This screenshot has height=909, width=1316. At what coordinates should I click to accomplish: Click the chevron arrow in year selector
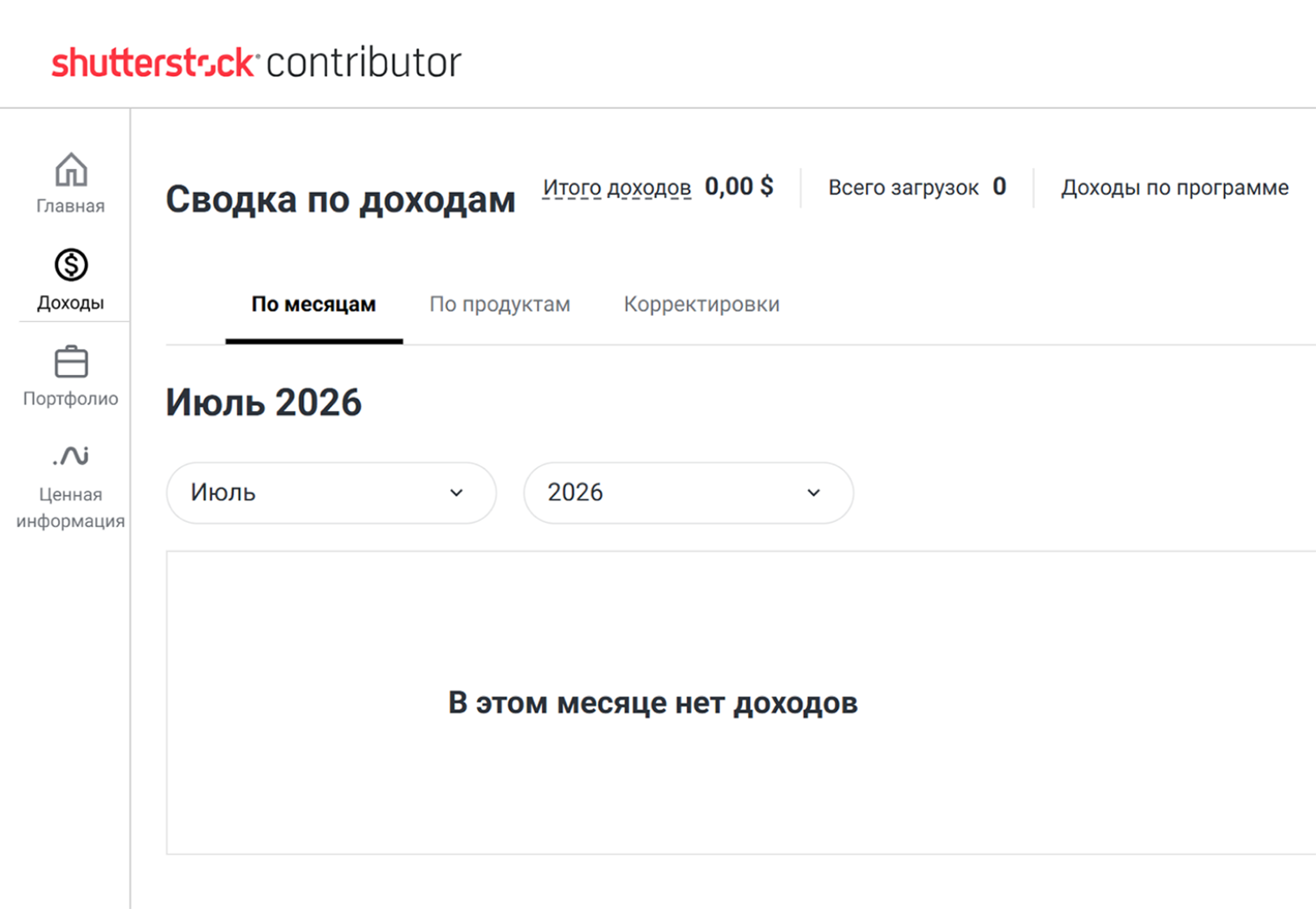(814, 493)
